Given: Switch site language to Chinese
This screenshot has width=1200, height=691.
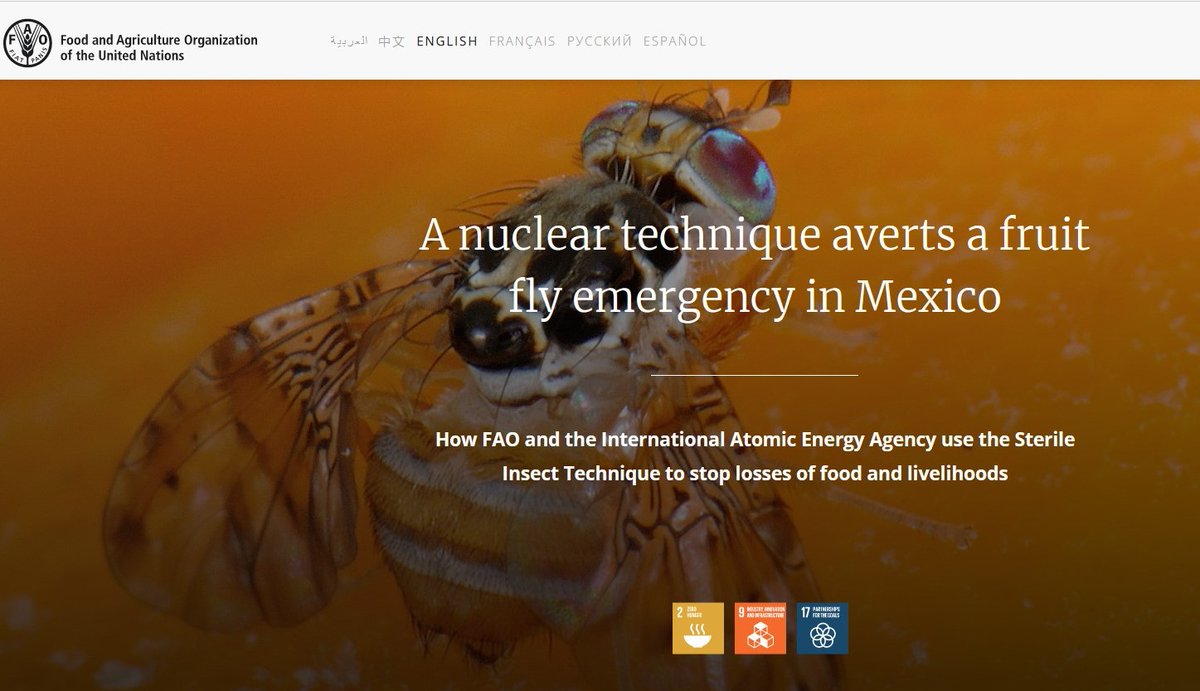Looking at the screenshot, I should point(392,41).
